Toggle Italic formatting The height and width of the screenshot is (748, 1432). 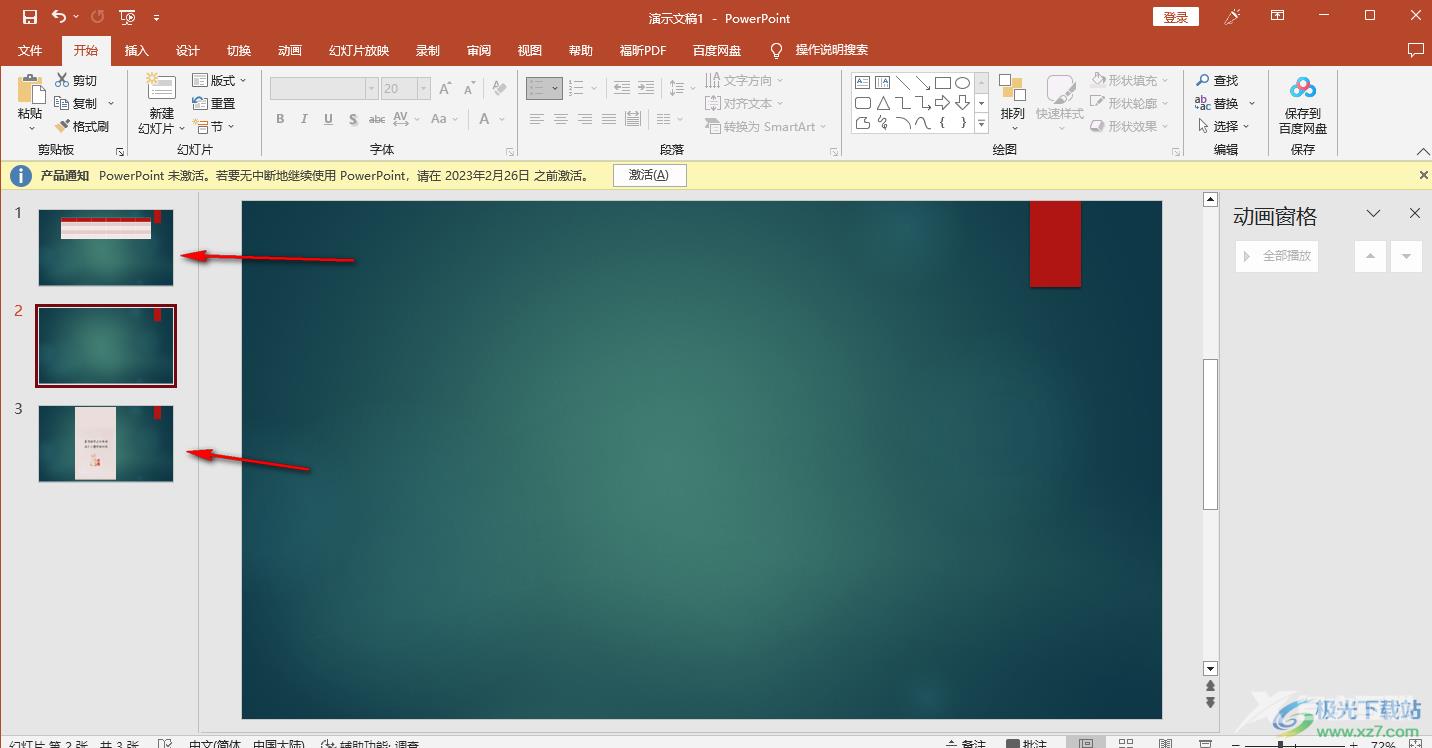point(304,119)
